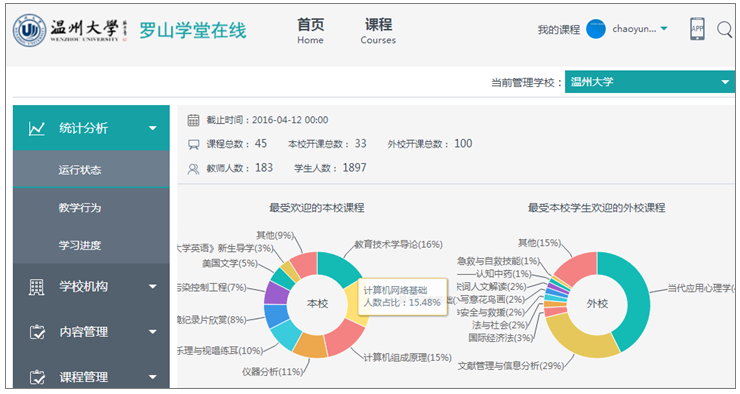740x394 pixels.
Task: Click the 学校机构 building icon
Action: (36, 287)
